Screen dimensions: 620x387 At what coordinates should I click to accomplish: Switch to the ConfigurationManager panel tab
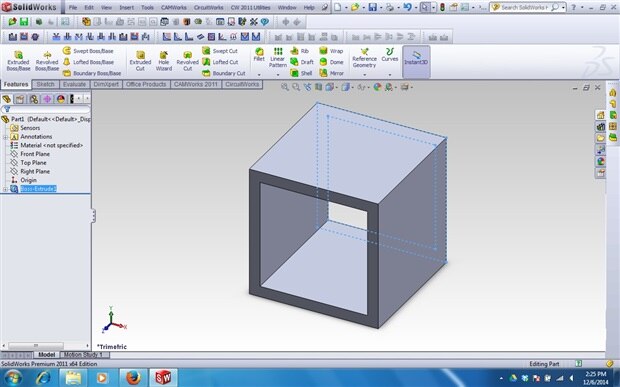pos(34,99)
